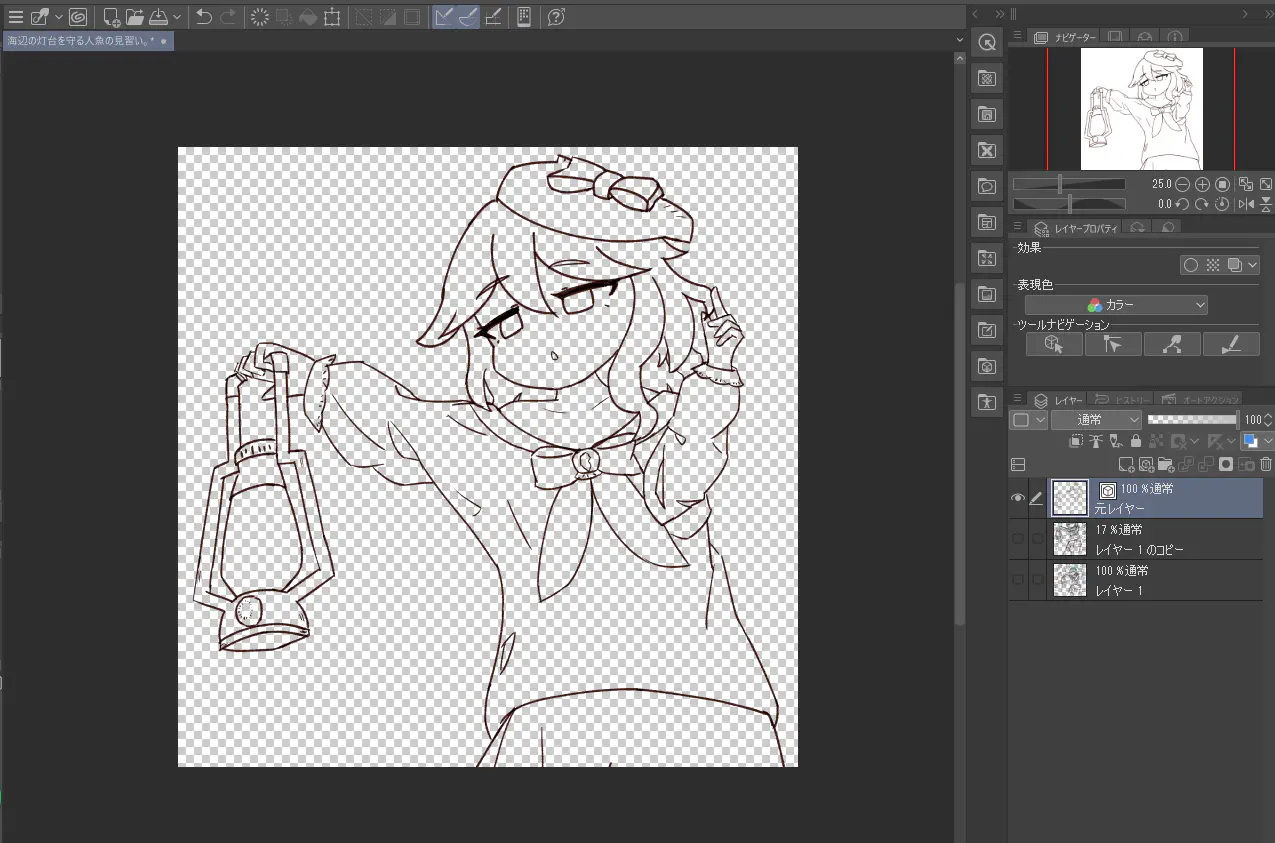
Task: Expand the canvas tab list chevron
Action: [x=960, y=40]
